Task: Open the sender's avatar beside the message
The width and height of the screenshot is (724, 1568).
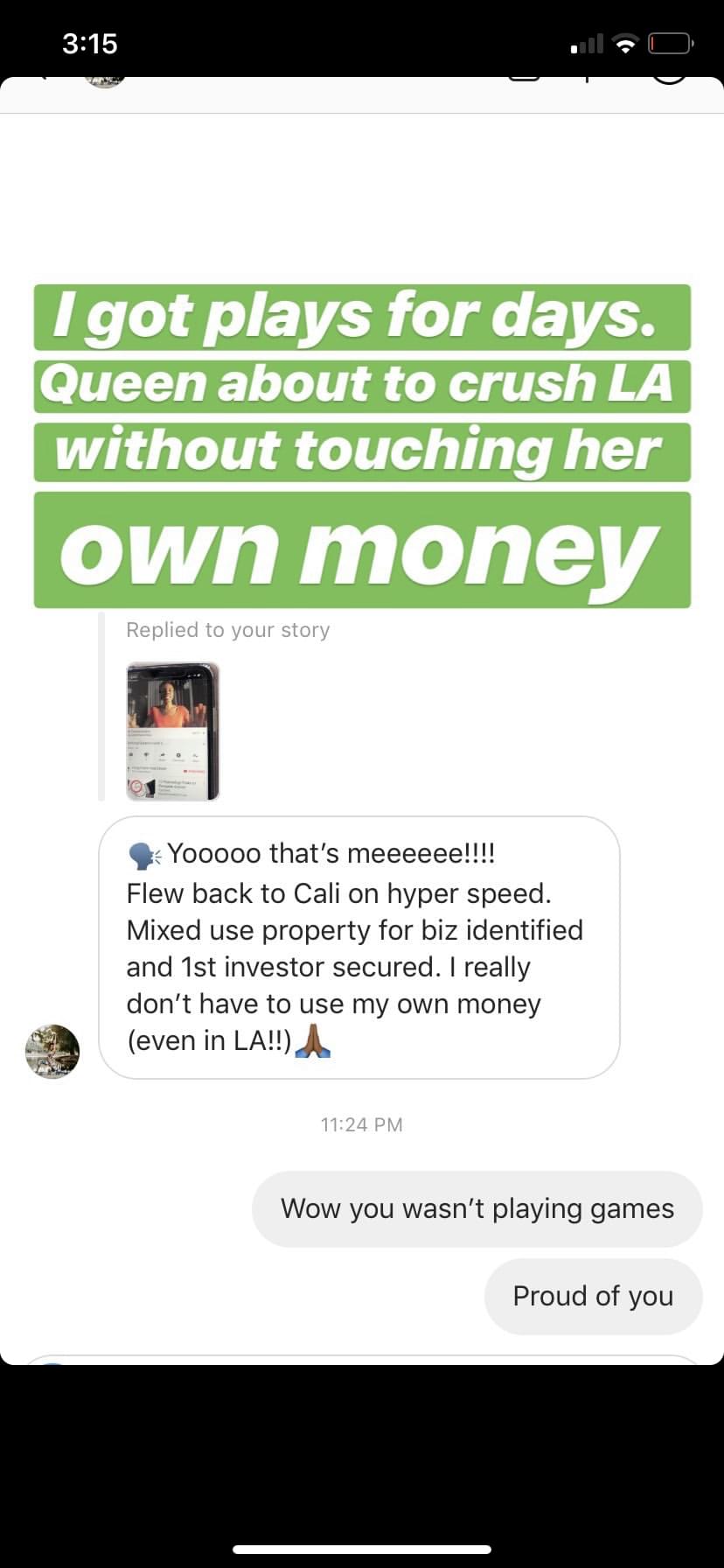Action: (x=52, y=1051)
